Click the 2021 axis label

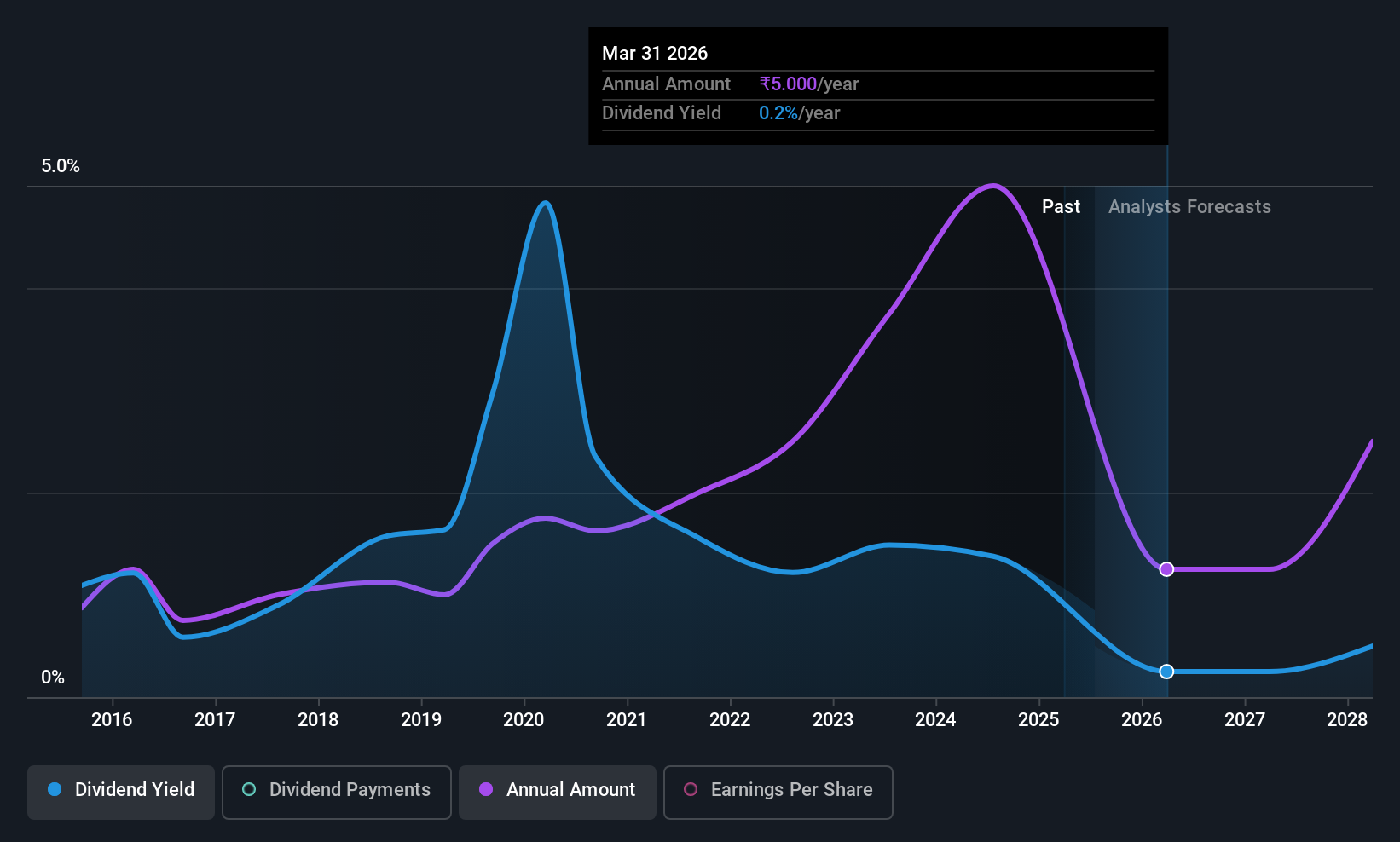[x=627, y=720]
